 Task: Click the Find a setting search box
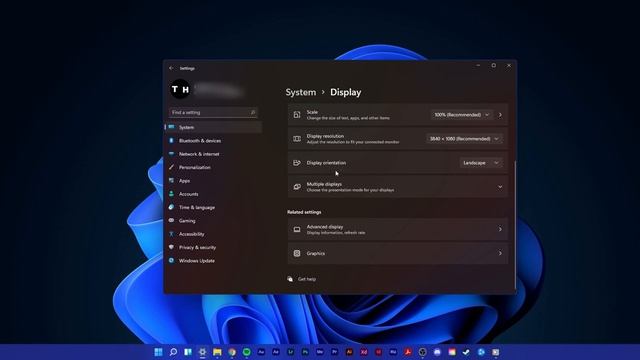213,112
